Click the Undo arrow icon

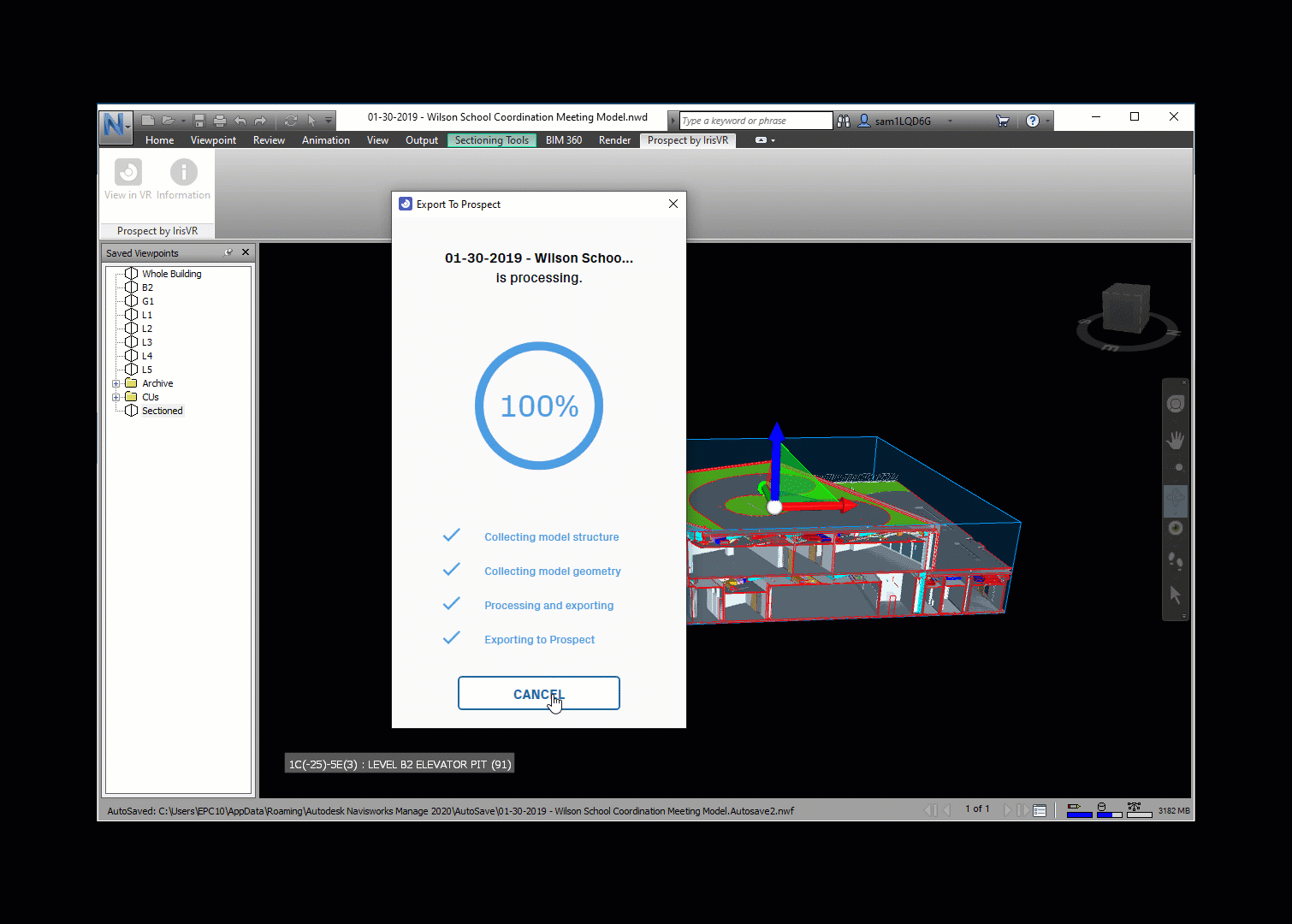pyautogui.click(x=240, y=121)
